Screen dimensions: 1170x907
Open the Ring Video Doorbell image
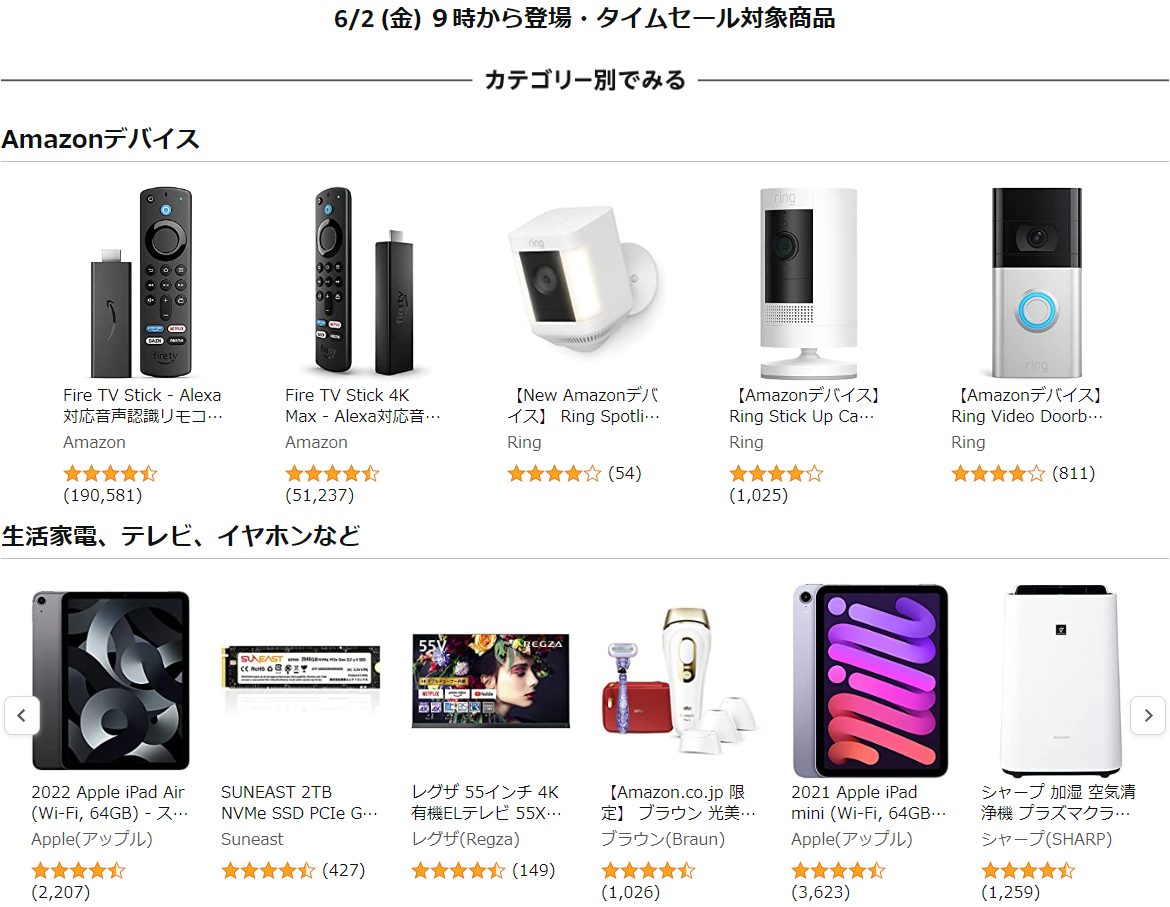1036,283
